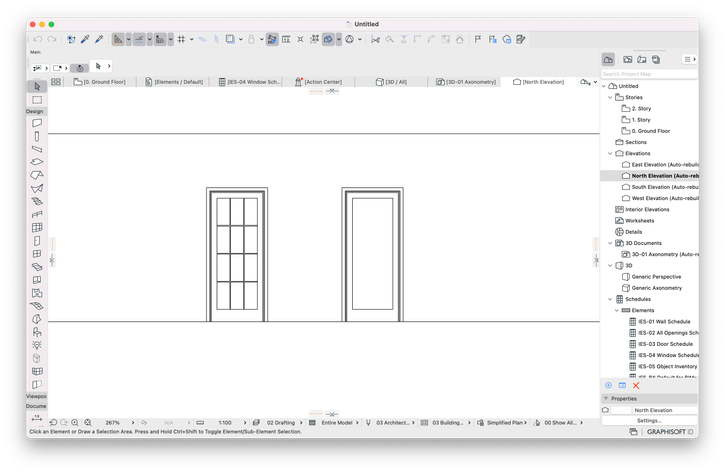Select the Skylight tool
The height and width of the screenshot is (473, 725).
click(x=37, y=267)
